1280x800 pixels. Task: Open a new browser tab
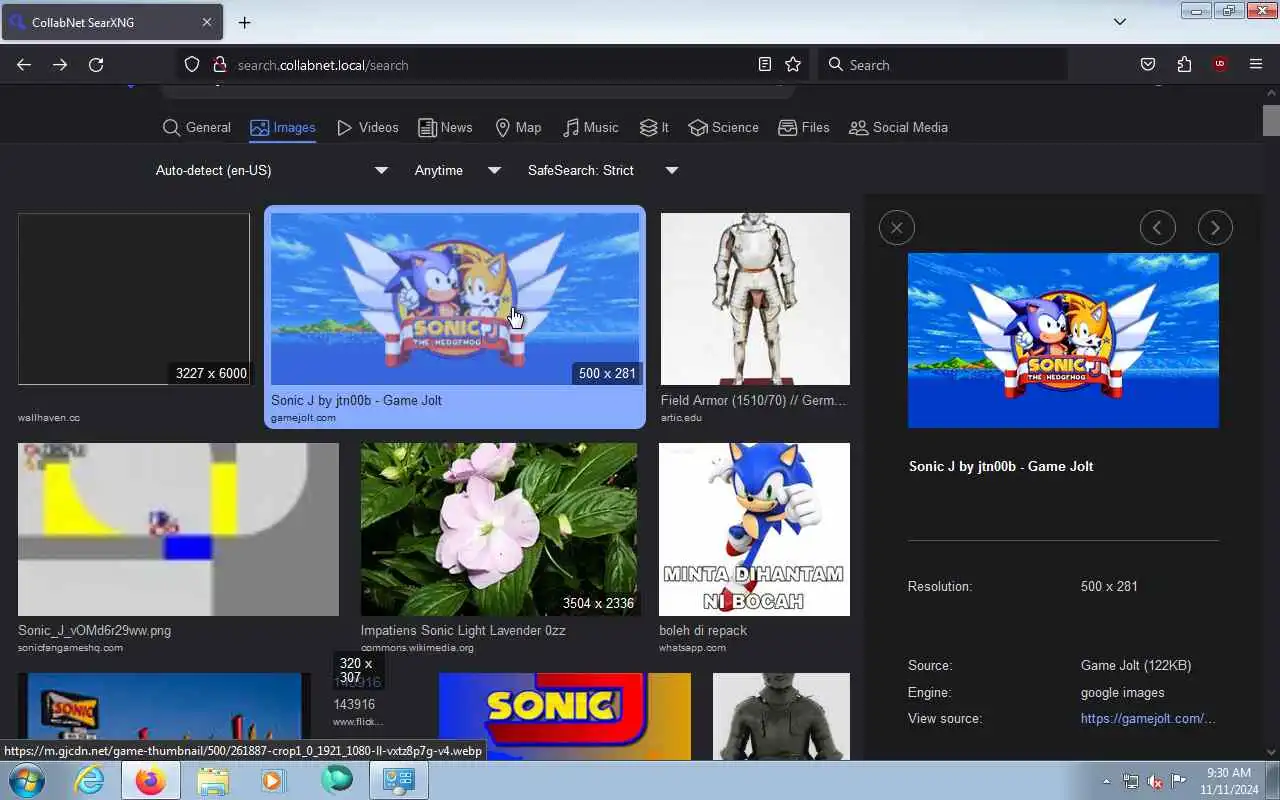click(x=244, y=22)
